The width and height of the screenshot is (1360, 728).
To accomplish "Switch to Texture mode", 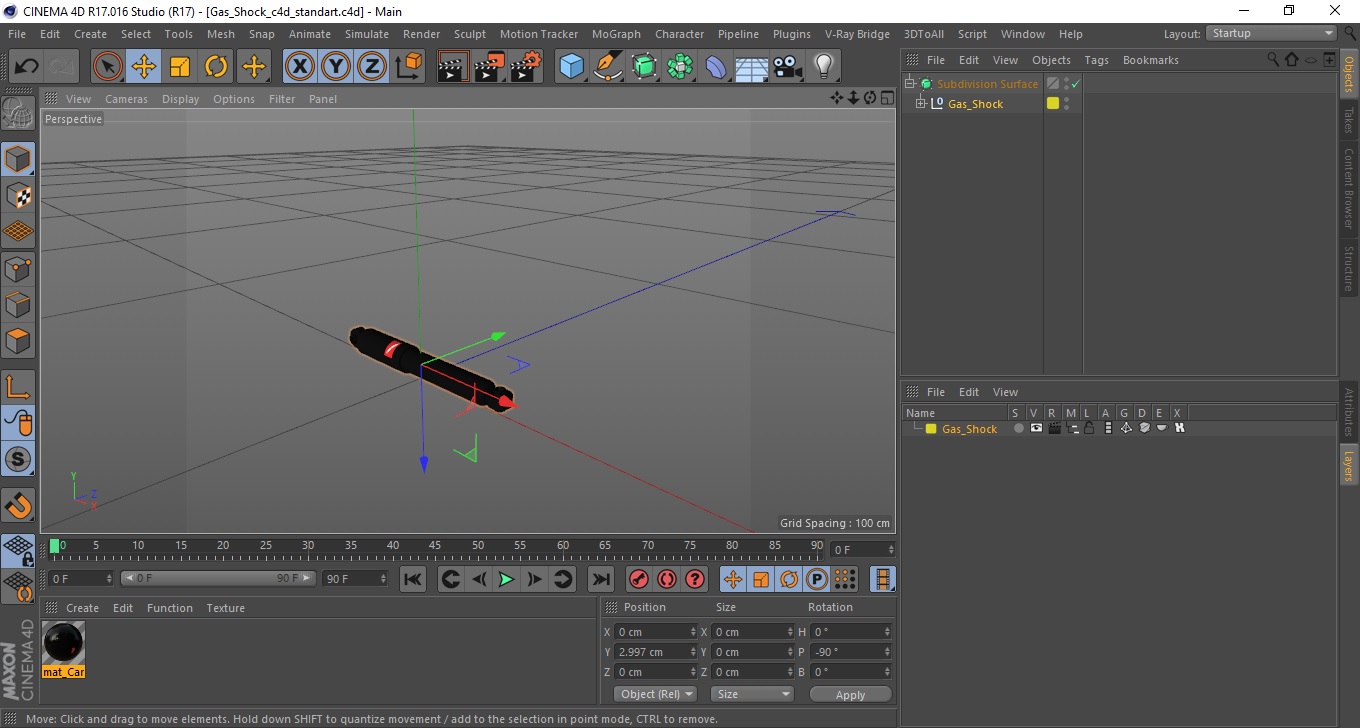I will point(18,195).
